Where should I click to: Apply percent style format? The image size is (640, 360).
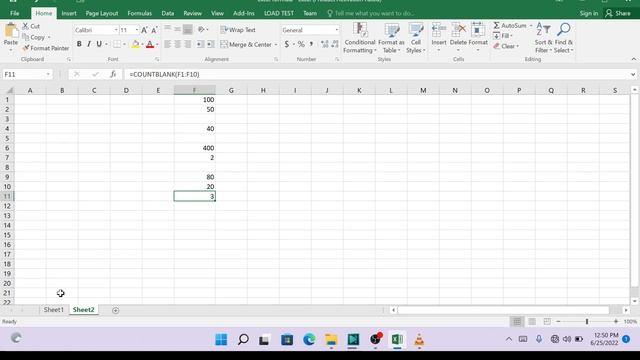[x=301, y=44]
